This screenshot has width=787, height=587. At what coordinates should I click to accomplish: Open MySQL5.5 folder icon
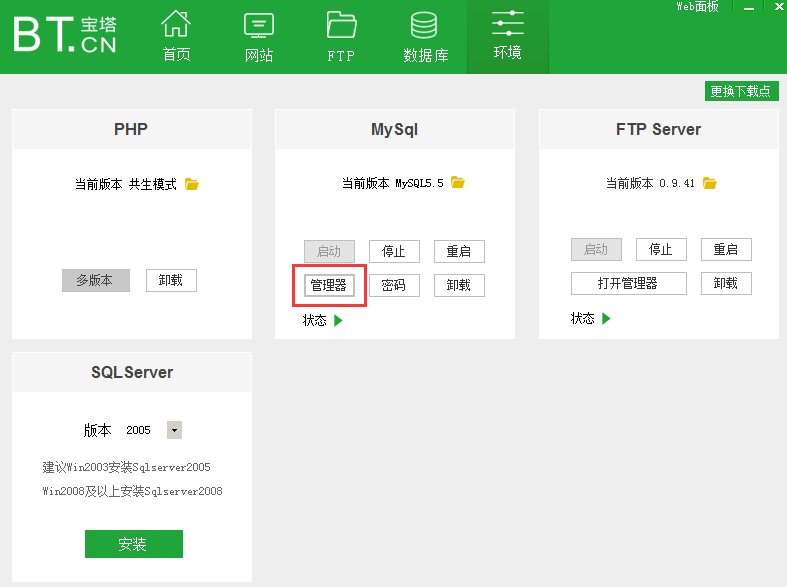pos(458,182)
